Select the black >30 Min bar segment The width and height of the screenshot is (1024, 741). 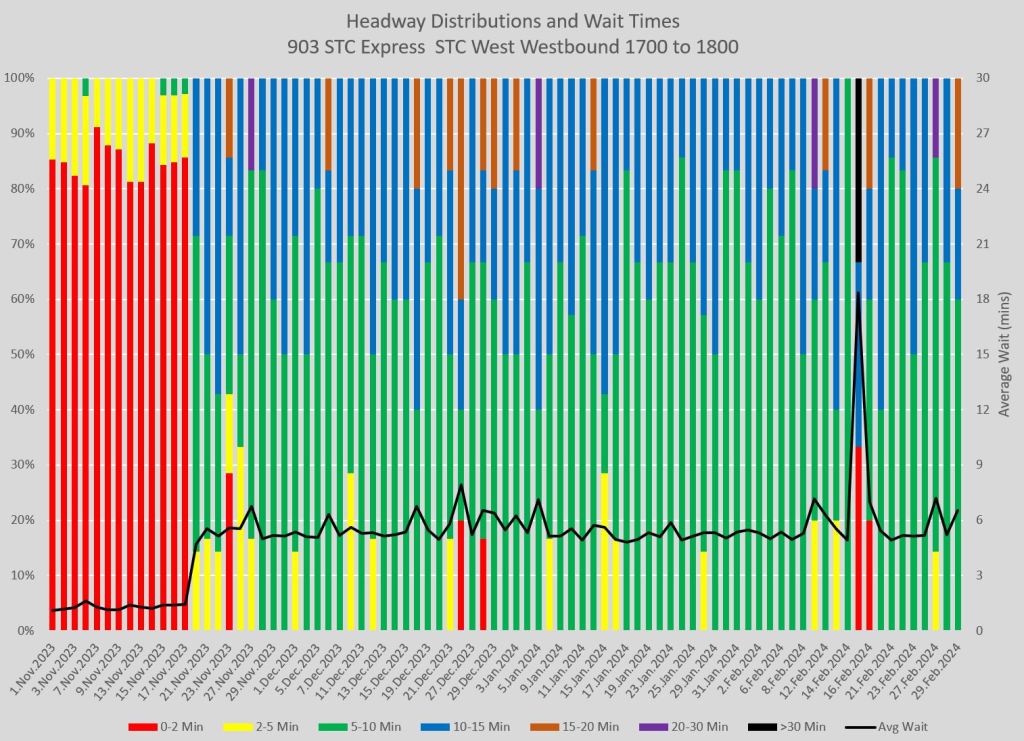coord(858,170)
